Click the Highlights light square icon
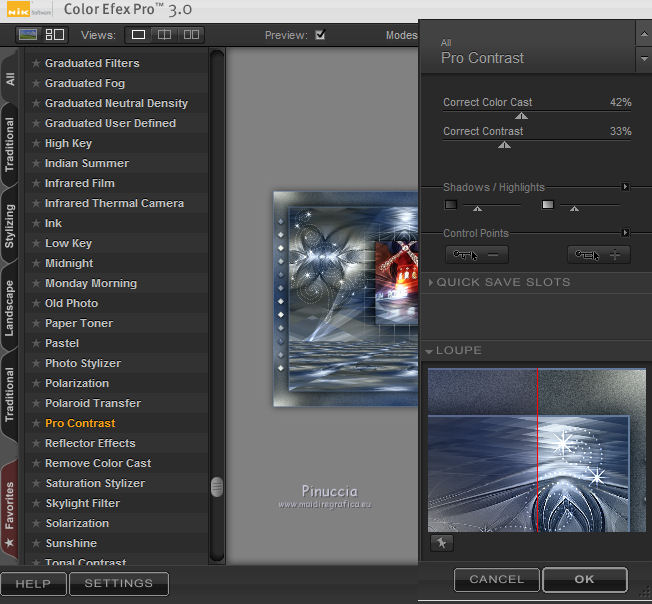 548,205
